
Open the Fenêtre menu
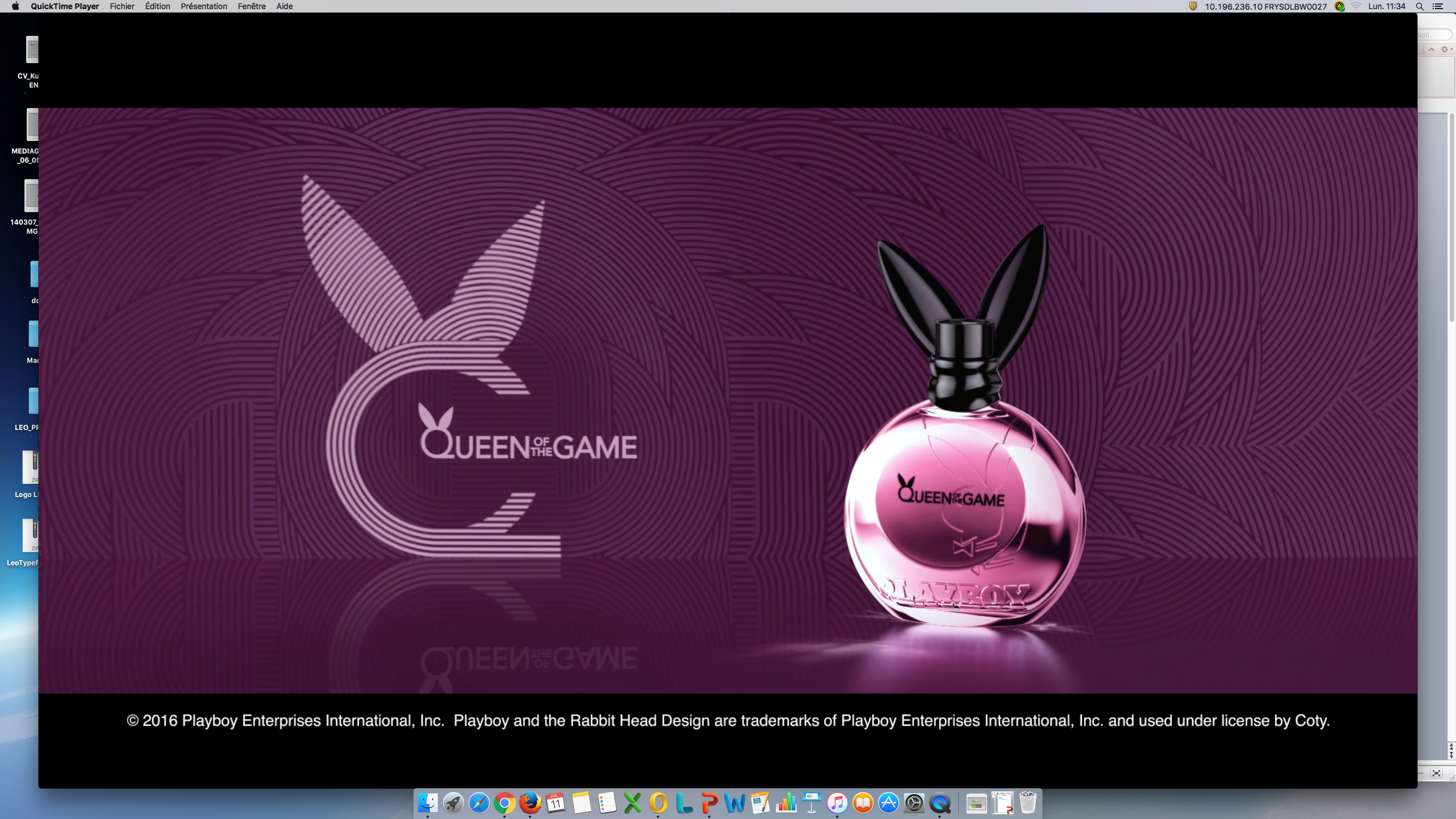pos(251,6)
